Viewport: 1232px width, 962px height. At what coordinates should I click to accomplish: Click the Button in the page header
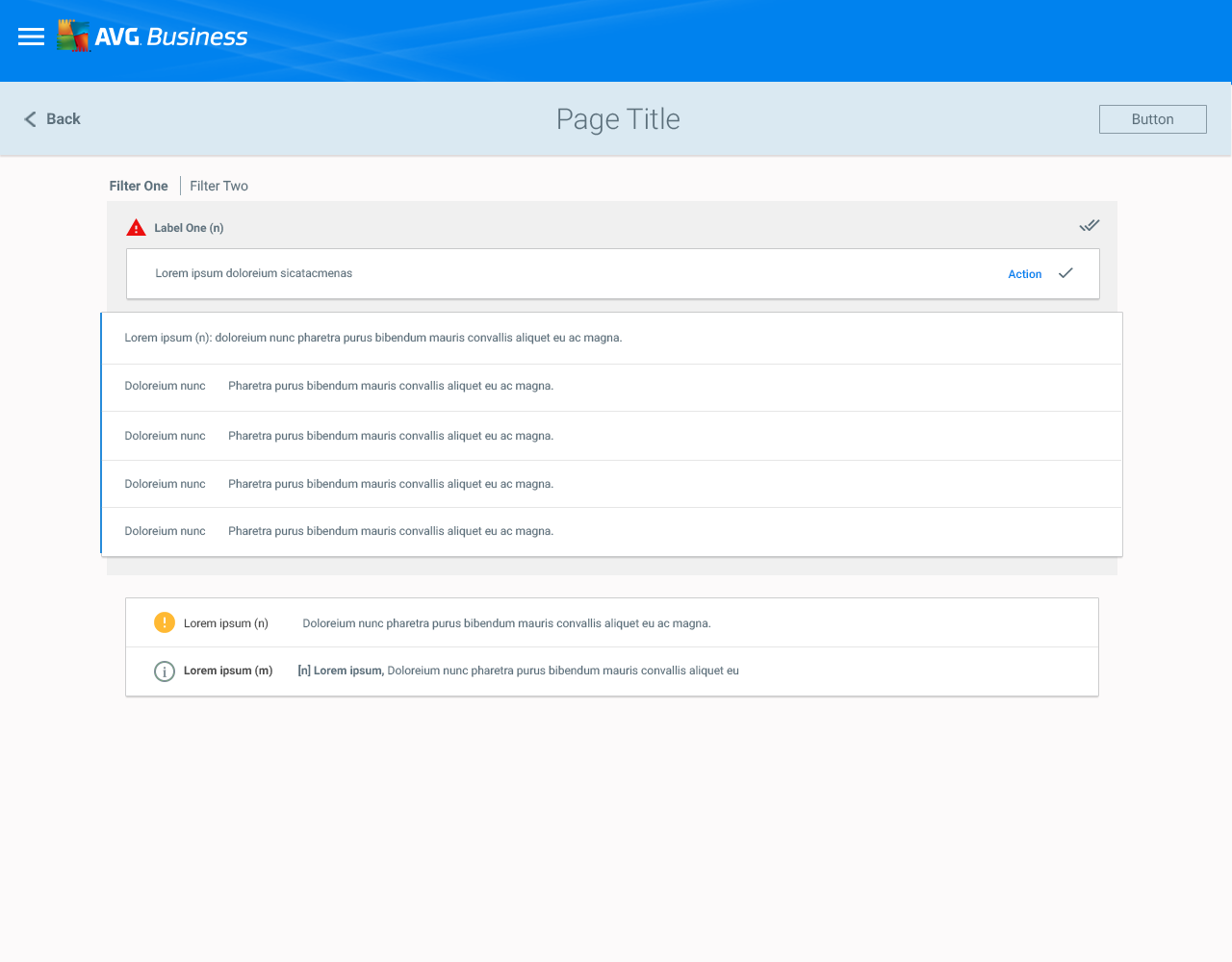[x=1153, y=119]
